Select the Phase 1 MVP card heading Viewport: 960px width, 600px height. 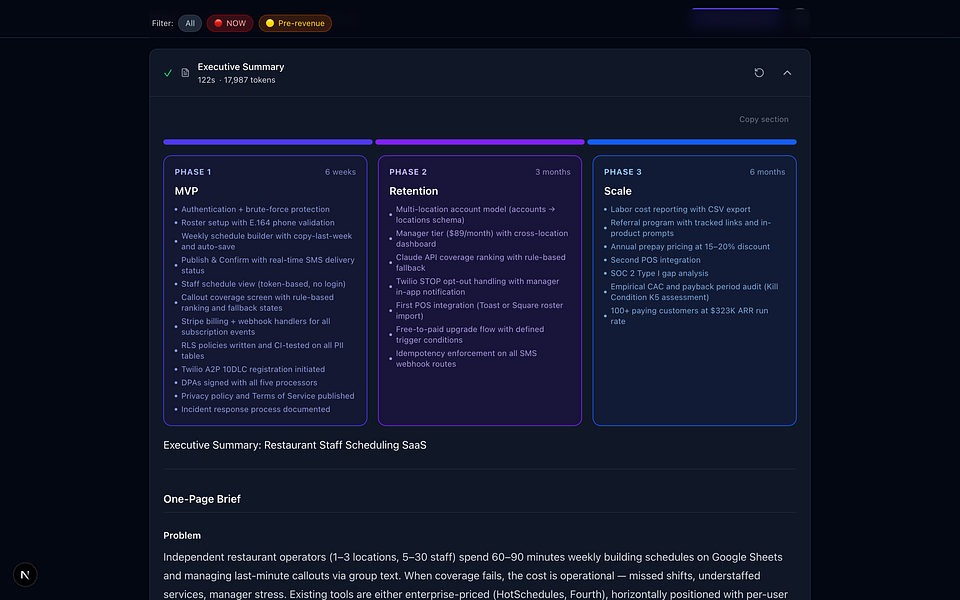pyautogui.click(x=186, y=191)
